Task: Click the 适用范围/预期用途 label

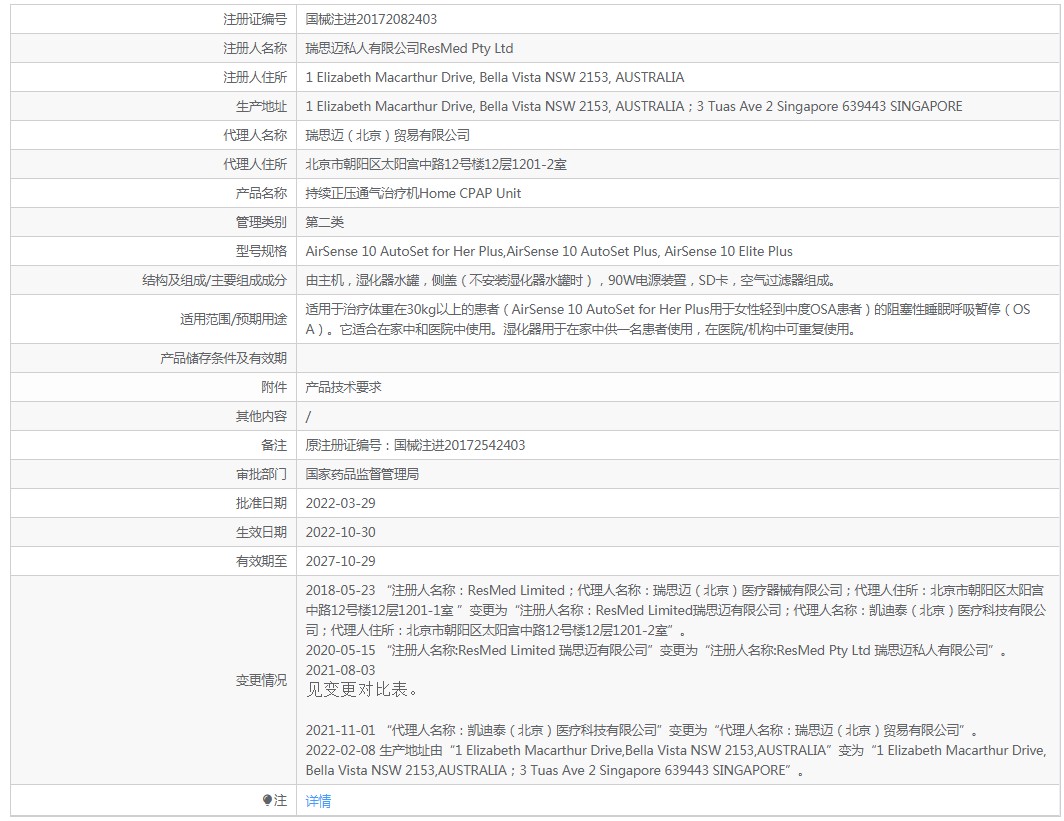Action: click(x=233, y=319)
